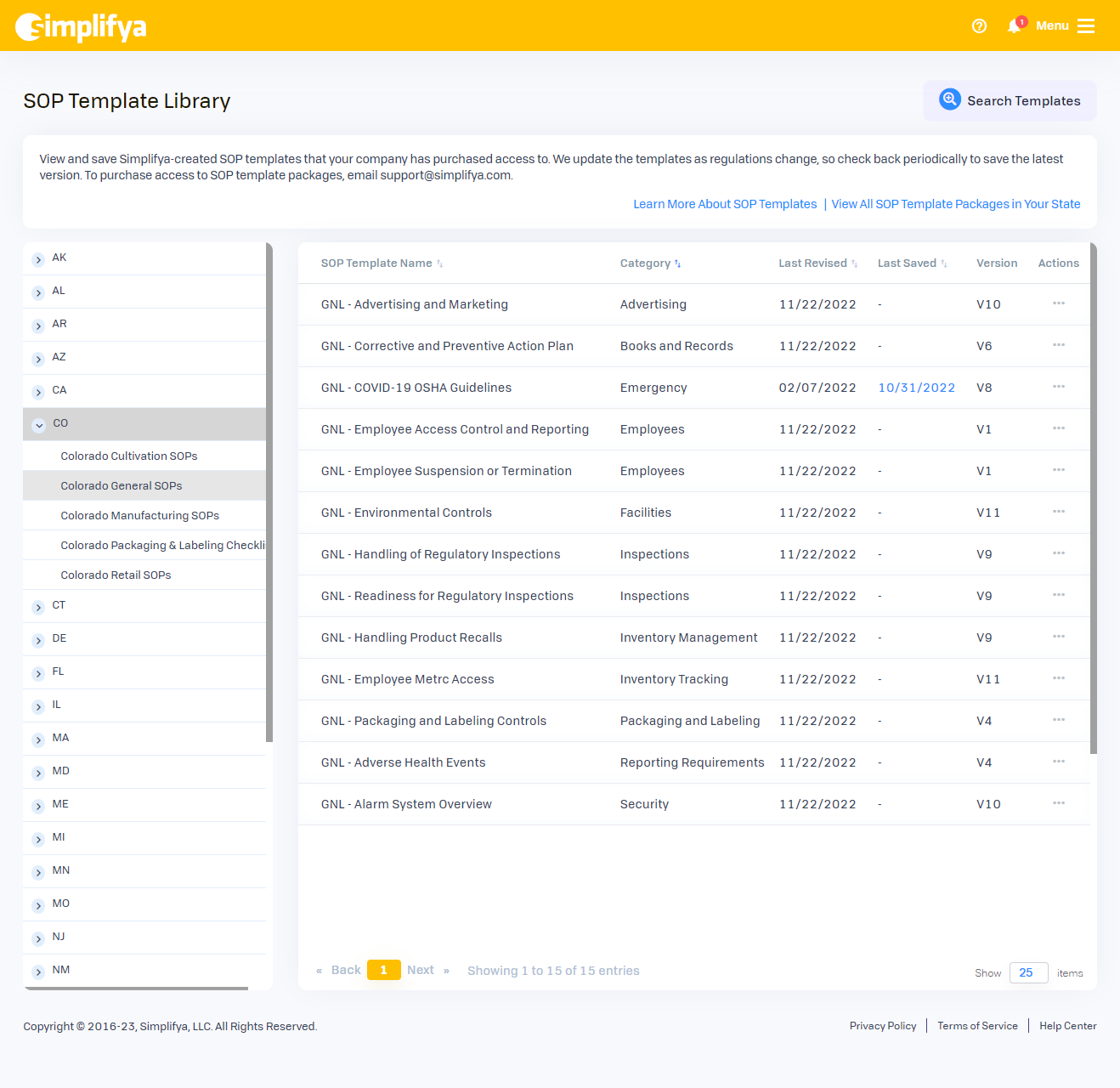The image size is (1120, 1088).
Task: Open the hamburger Menu icon
Action: coord(1085,26)
